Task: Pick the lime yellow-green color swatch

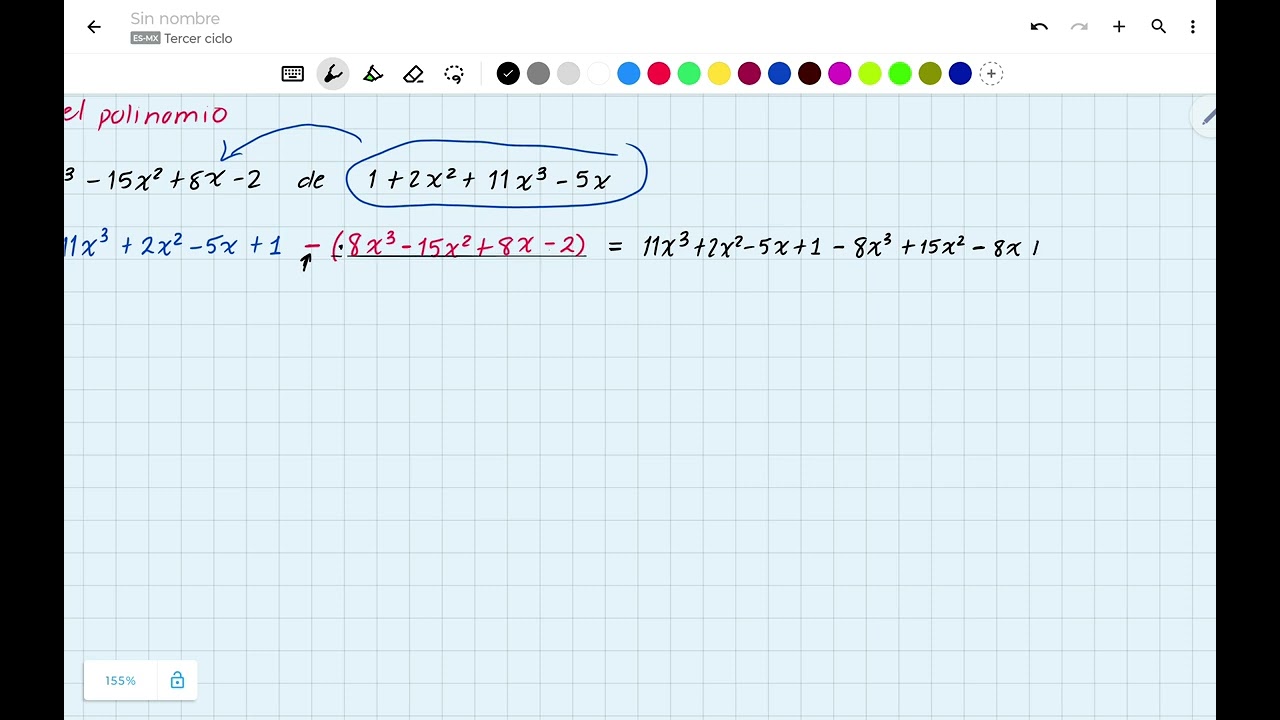Action: pos(870,73)
